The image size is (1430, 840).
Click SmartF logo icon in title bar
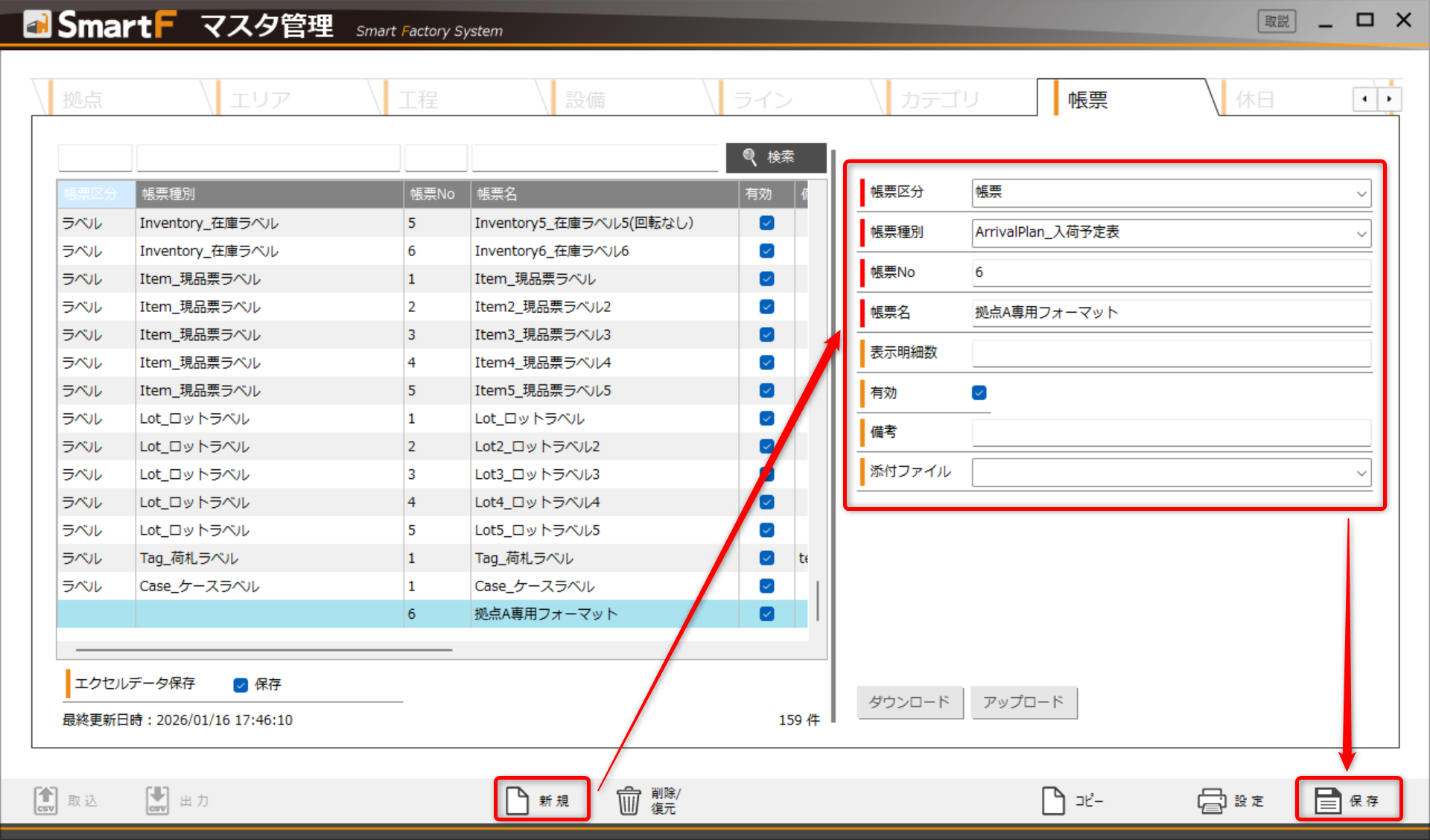click(x=36, y=24)
